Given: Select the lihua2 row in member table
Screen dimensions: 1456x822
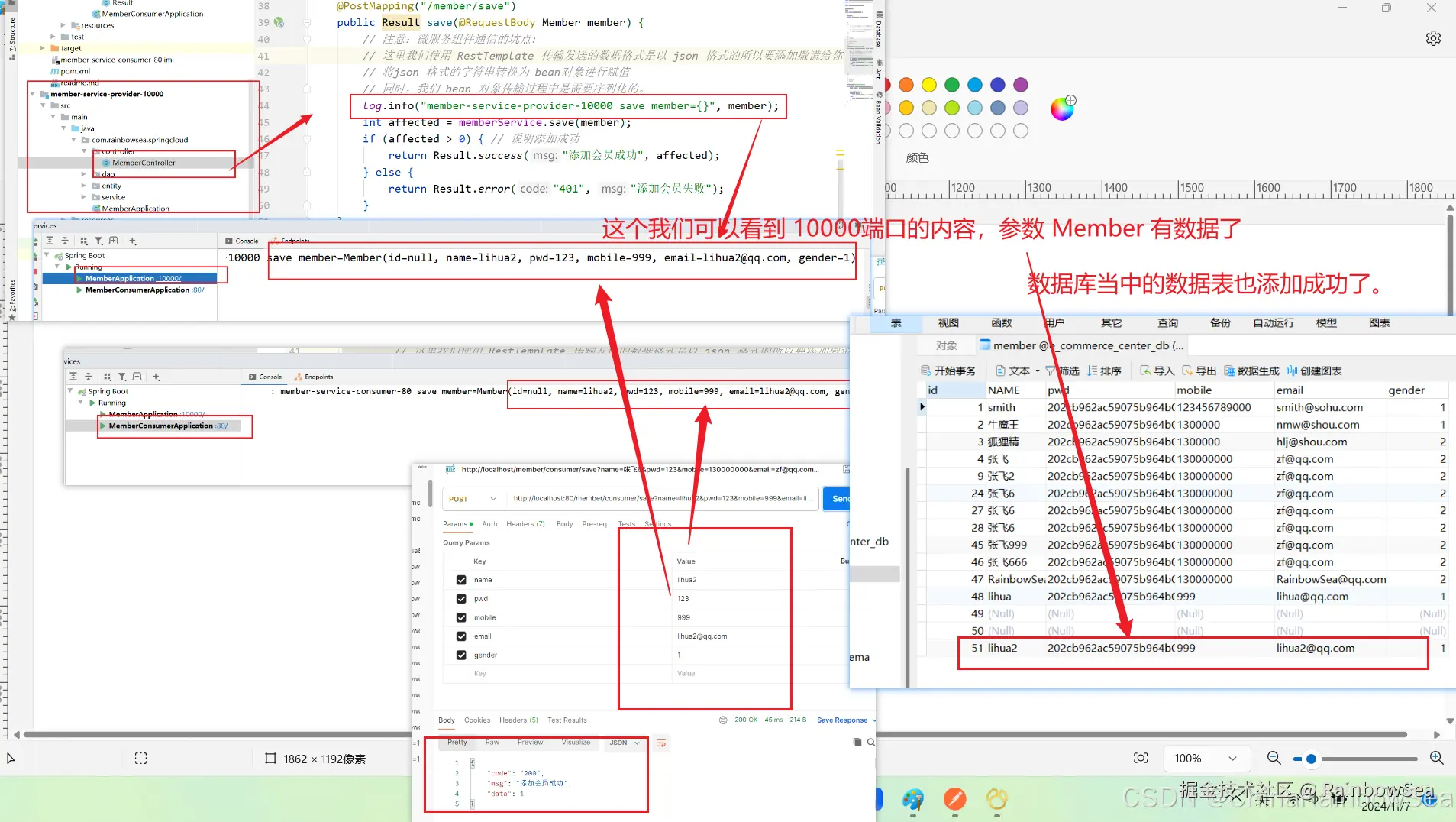Looking at the screenshot, I should [x=1183, y=648].
